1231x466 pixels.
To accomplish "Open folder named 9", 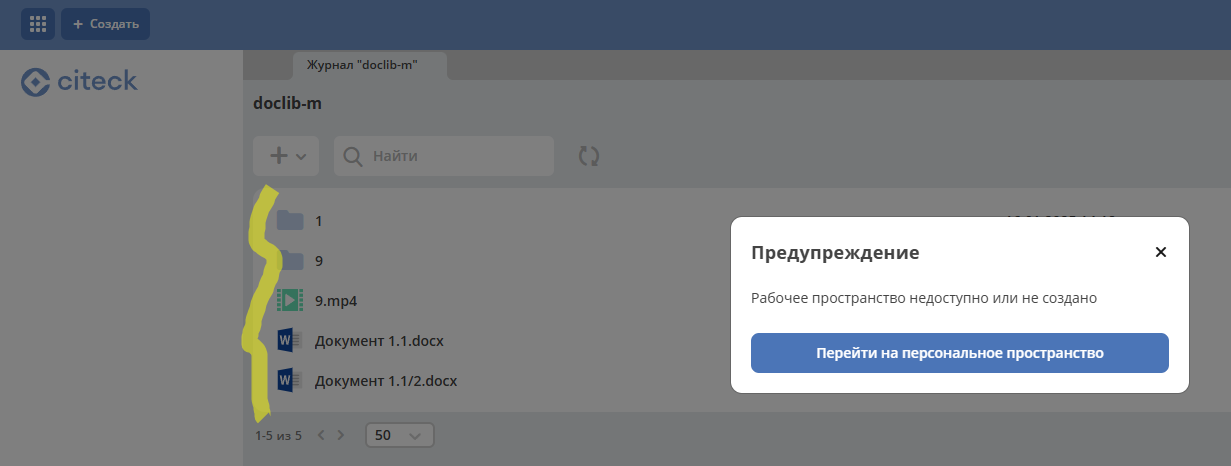I will click(x=318, y=260).
